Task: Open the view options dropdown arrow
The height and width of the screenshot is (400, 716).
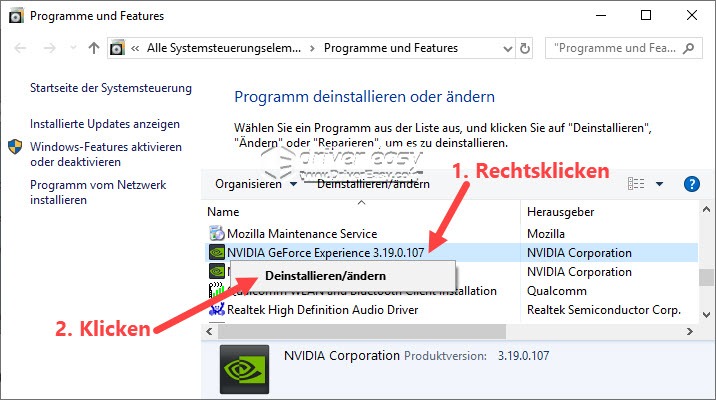Action: point(659,184)
